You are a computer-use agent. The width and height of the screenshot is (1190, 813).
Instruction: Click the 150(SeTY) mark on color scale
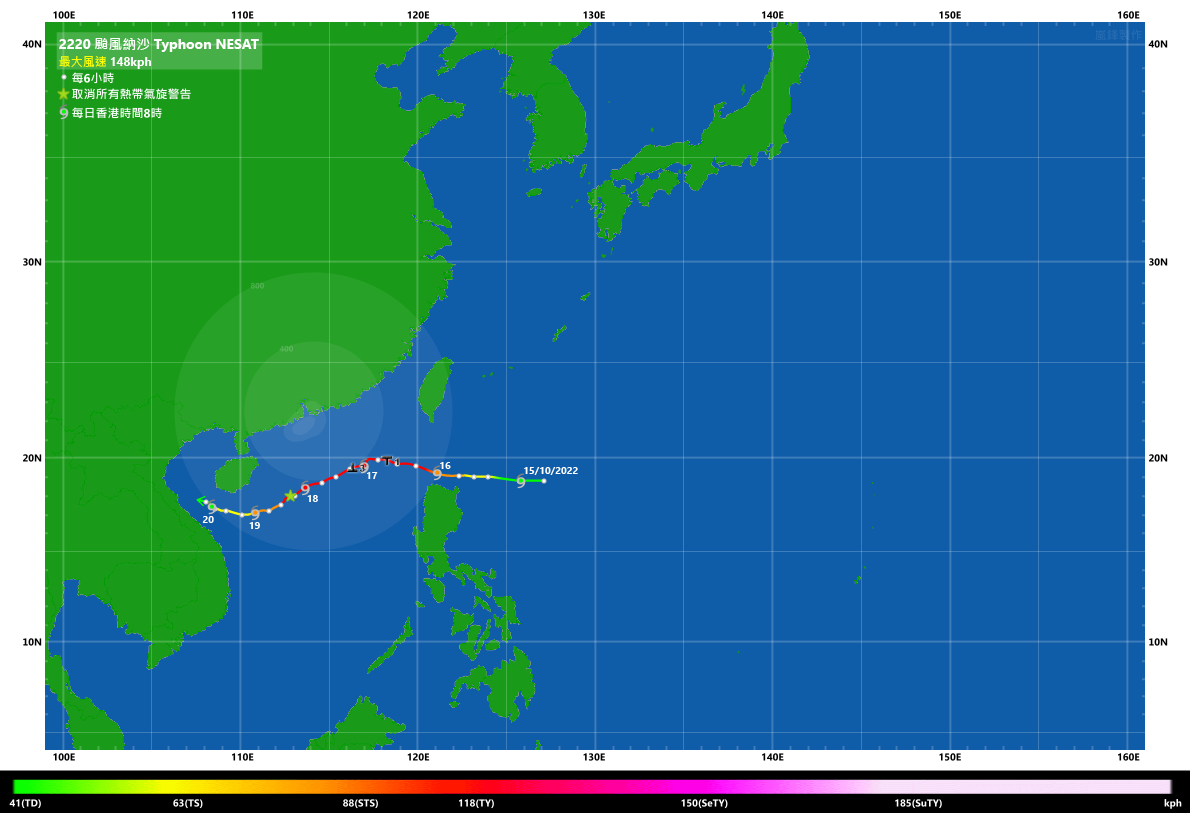[704, 803]
